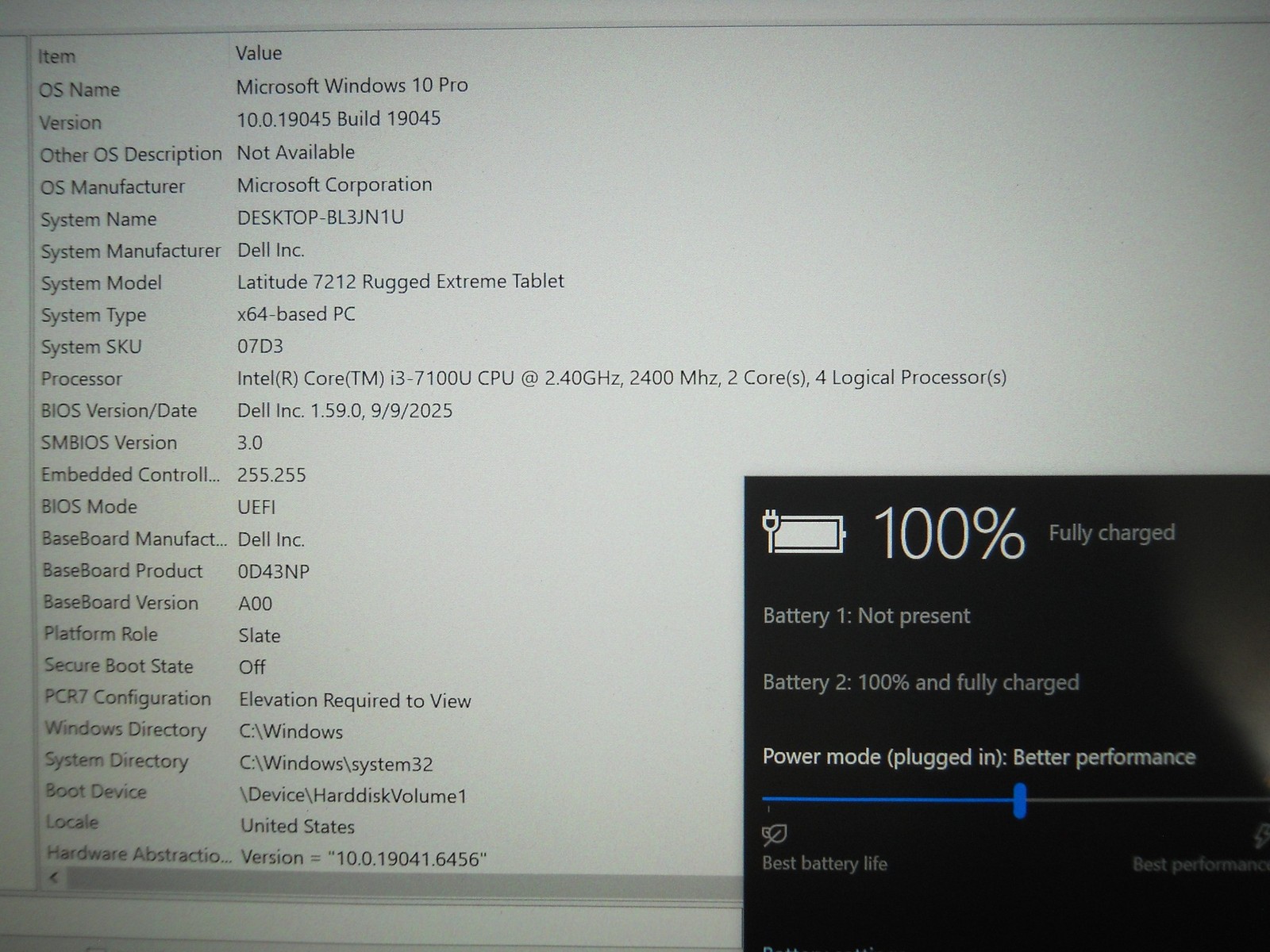
Task: Select 'UEFI' value
Action: click(256, 507)
